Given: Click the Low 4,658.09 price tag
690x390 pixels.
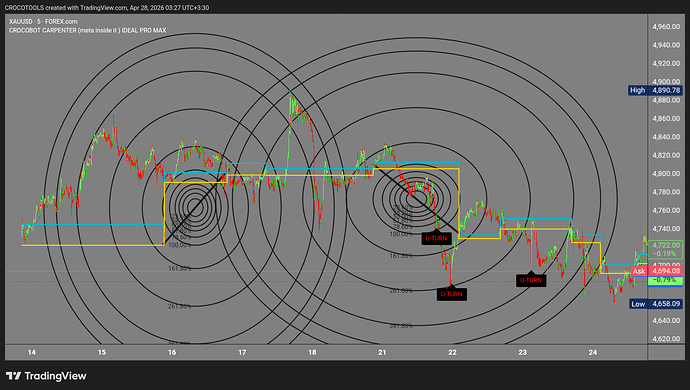Looking at the screenshot, I should pyautogui.click(x=655, y=304).
